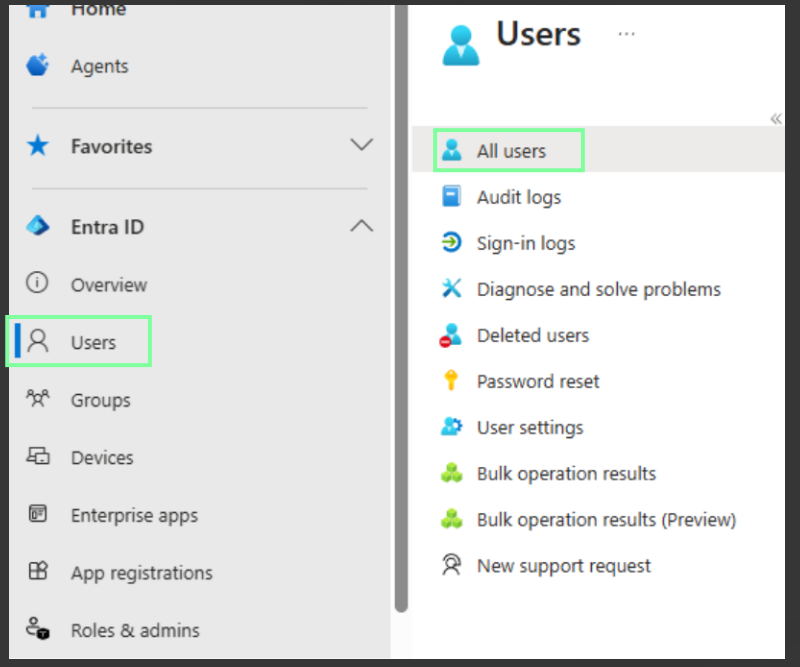Screen dimensions: 800x667
Task: Click the Entra ID diamond logo icon
Action: (x=38, y=226)
